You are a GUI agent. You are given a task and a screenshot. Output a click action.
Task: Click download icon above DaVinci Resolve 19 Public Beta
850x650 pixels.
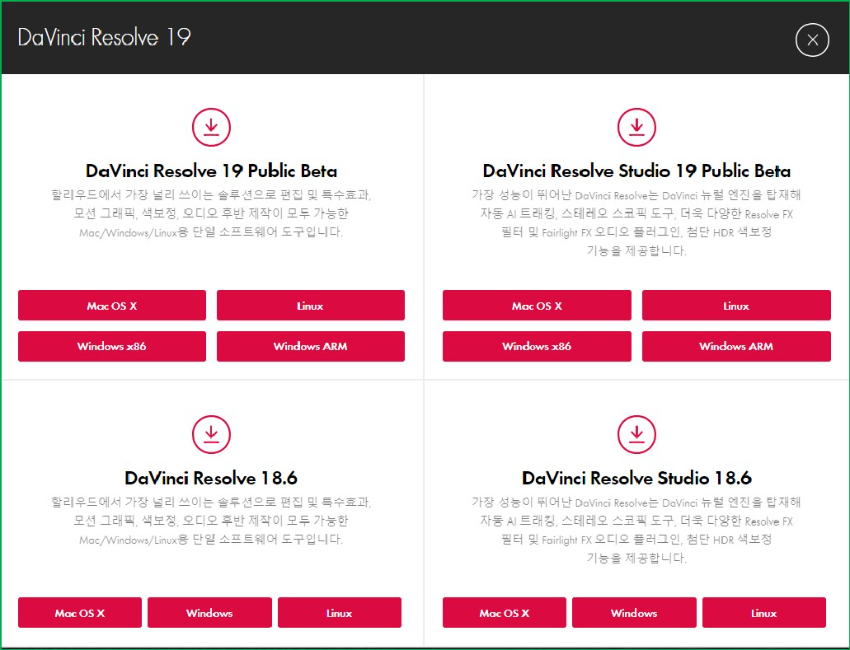[x=211, y=127]
